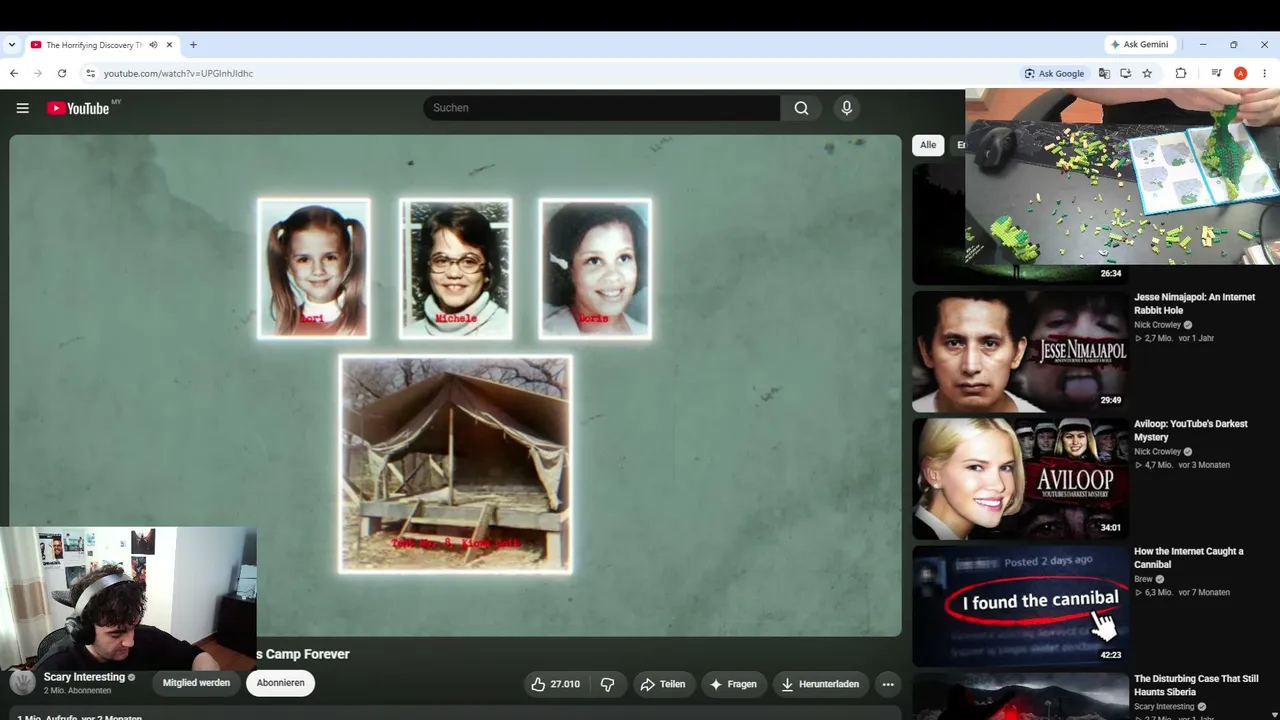Reload the current page
This screenshot has height=720, width=1280.
tap(62, 73)
